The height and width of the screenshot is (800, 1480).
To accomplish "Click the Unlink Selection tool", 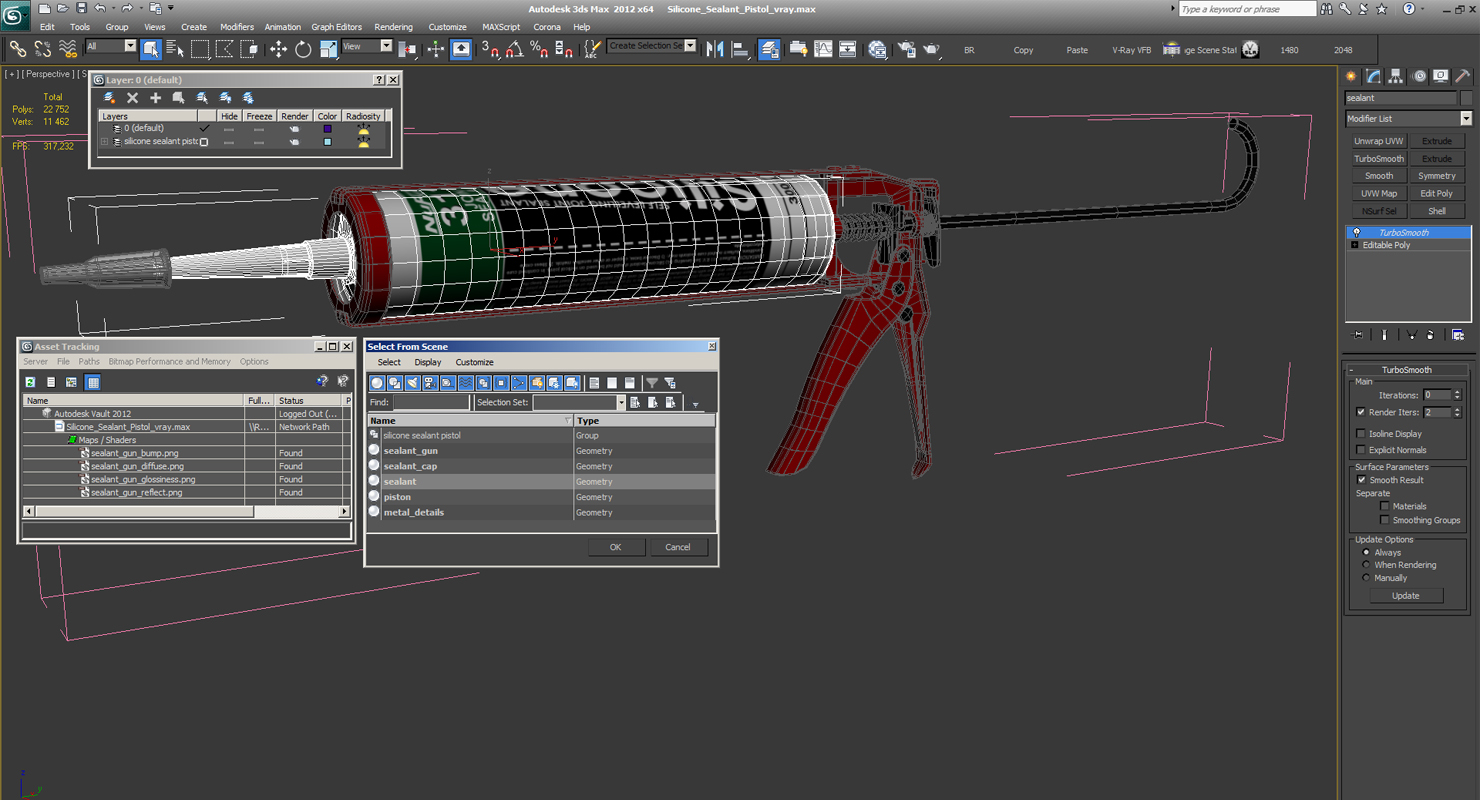I will point(43,49).
